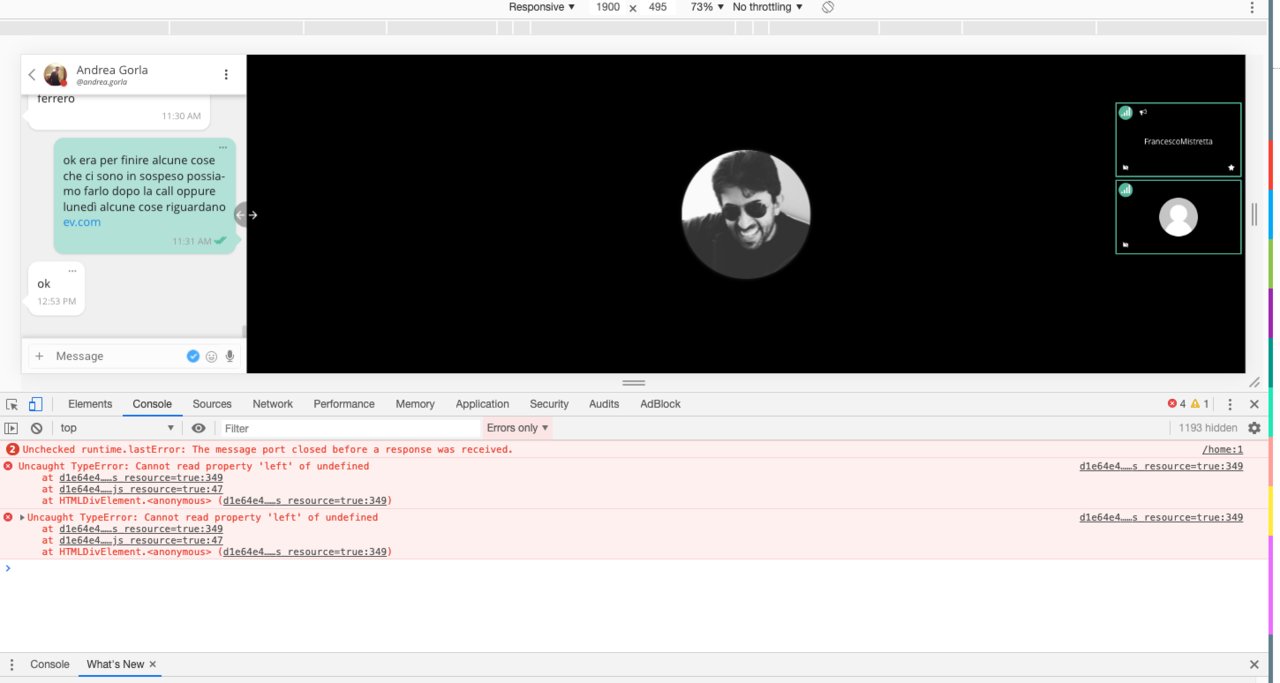Expand the Errors only log level dropdown
Viewport: 1280px width, 683px height.
point(517,428)
